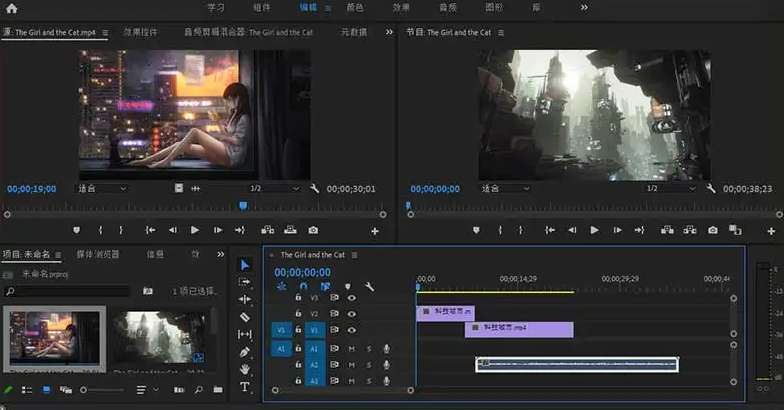The width and height of the screenshot is (784, 410).
Task: Open Source monitor settings wrench
Action: (x=314, y=188)
